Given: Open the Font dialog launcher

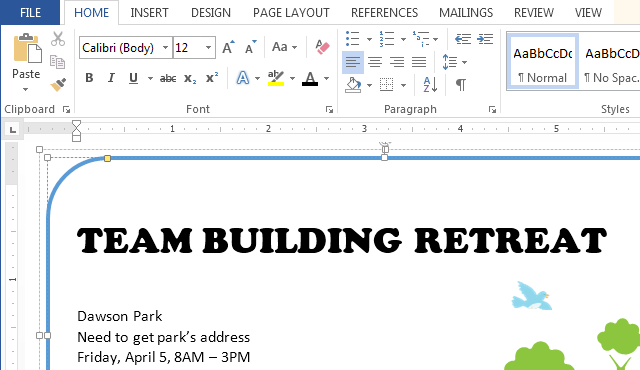Looking at the screenshot, I should tap(329, 109).
